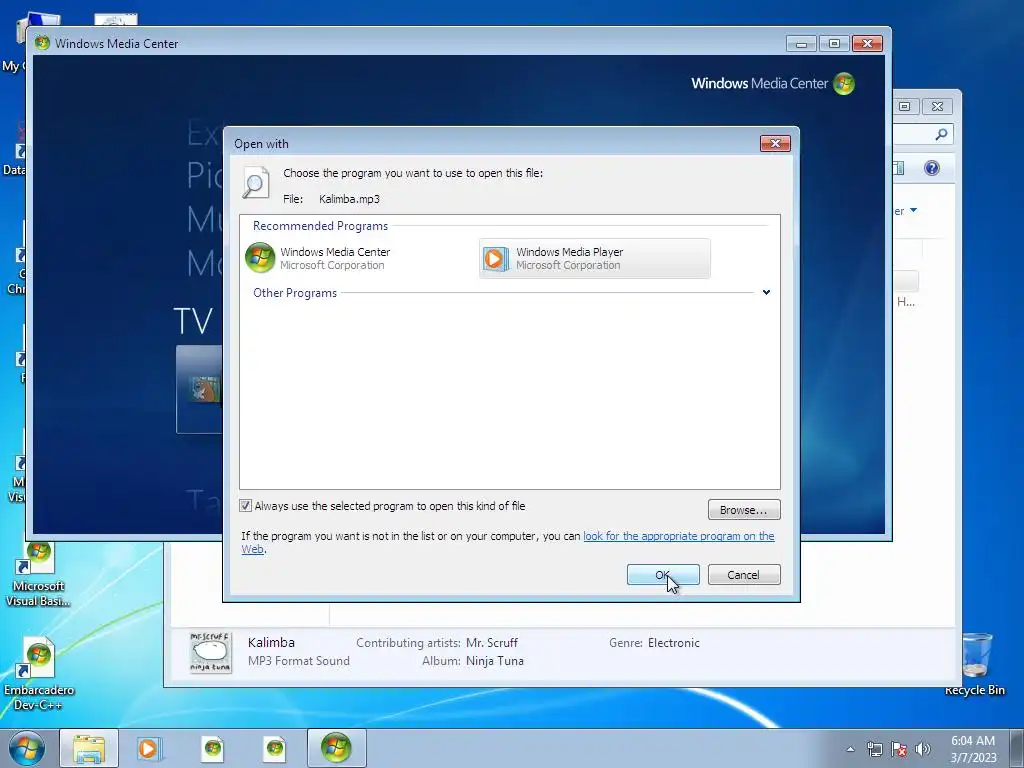Open the Action Center flag icon

pos(899,749)
